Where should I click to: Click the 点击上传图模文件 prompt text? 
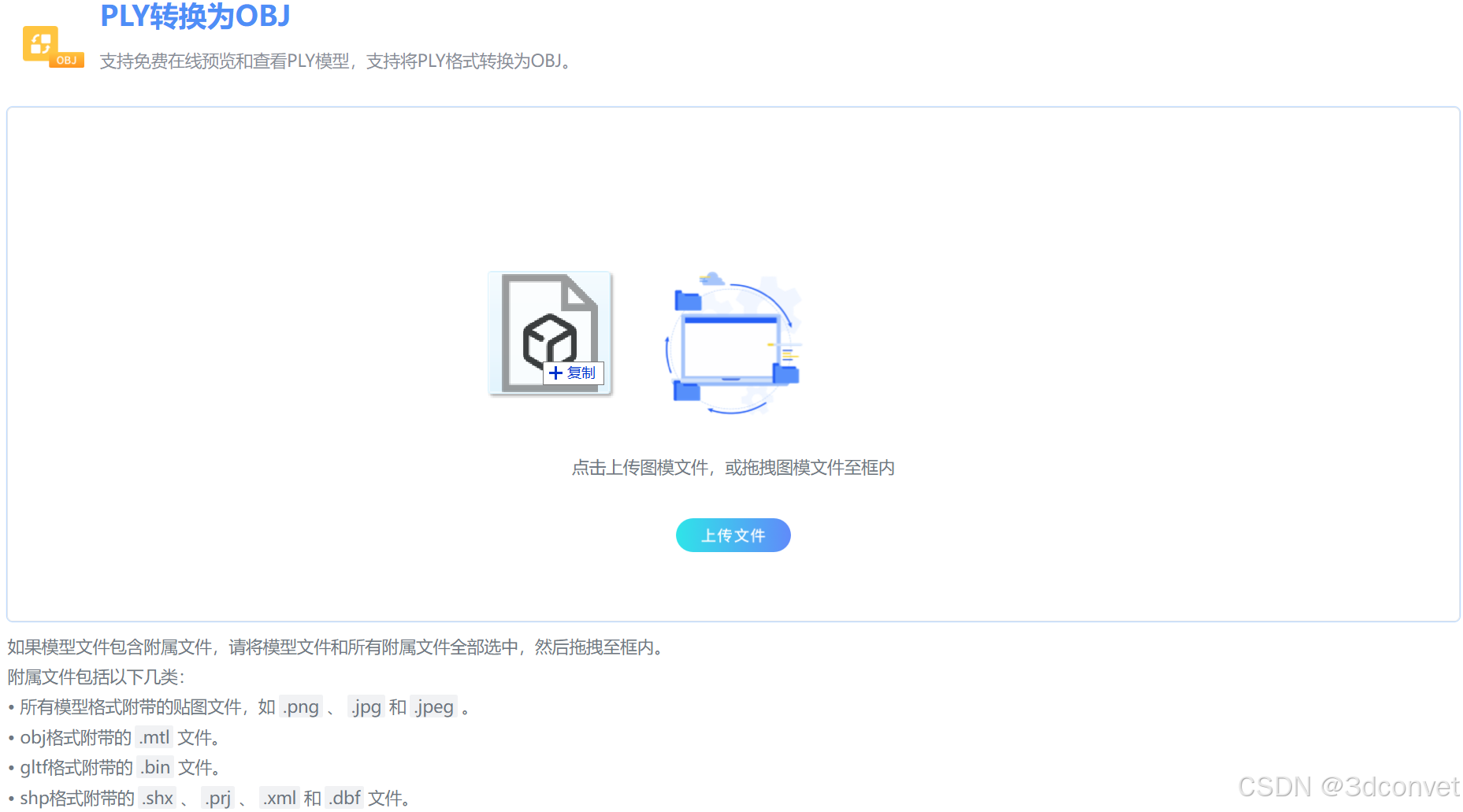(x=732, y=467)
